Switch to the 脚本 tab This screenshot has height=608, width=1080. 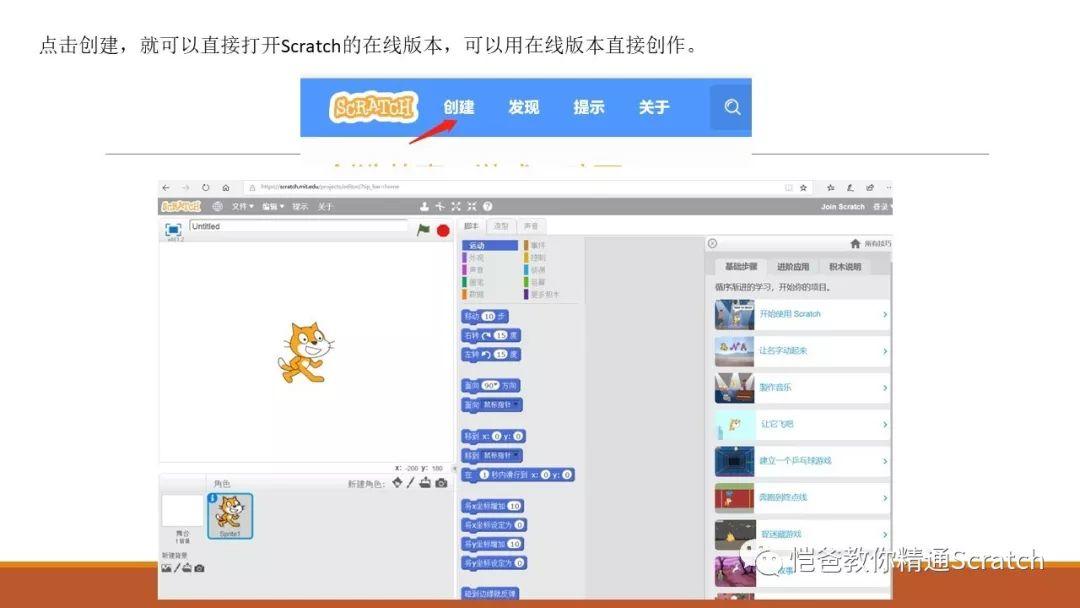coord(471,226)
